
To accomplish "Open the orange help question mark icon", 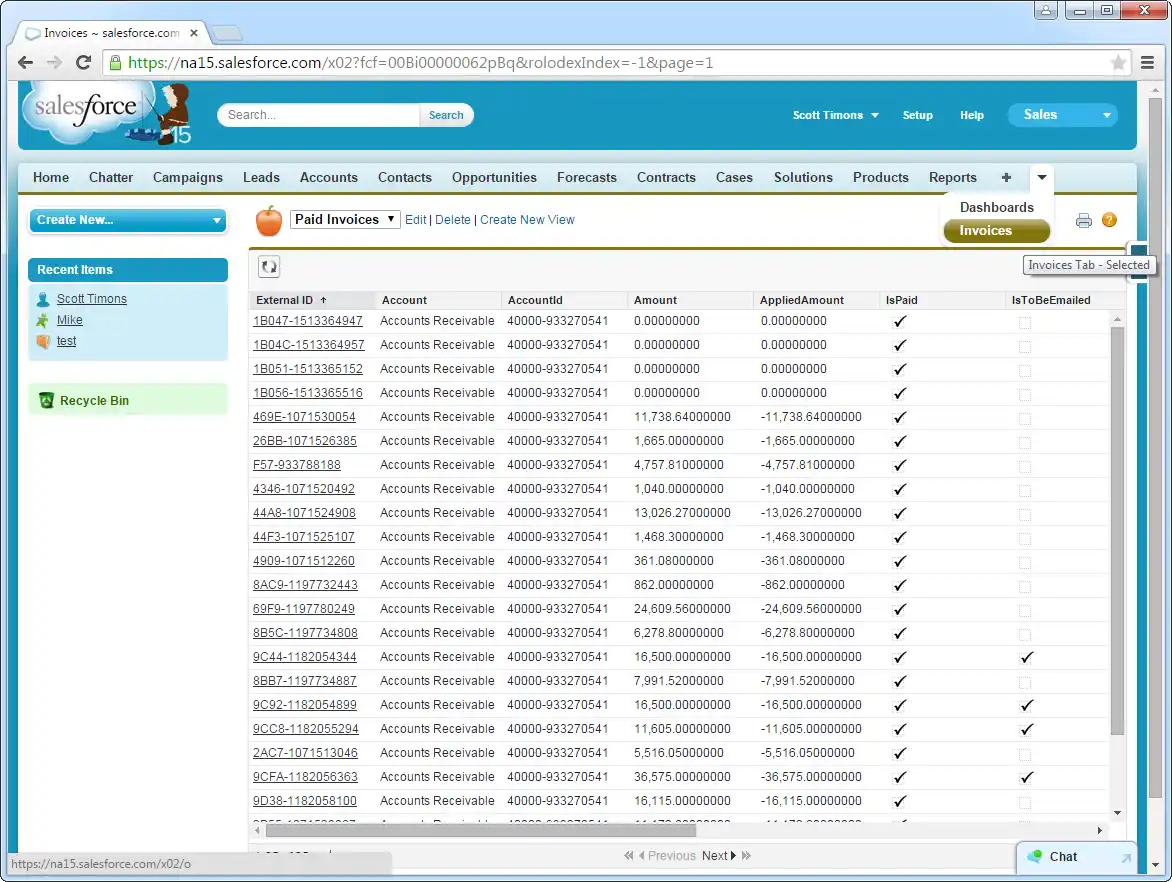I will [1109, 220].
